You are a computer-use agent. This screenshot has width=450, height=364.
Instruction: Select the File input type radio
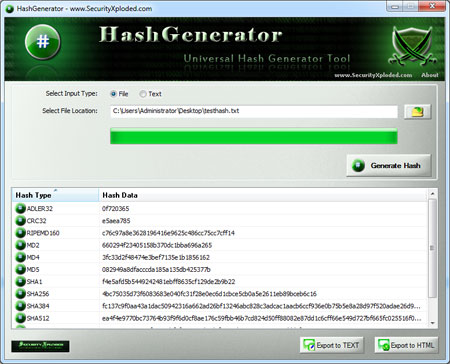click(x=113, y=94)
